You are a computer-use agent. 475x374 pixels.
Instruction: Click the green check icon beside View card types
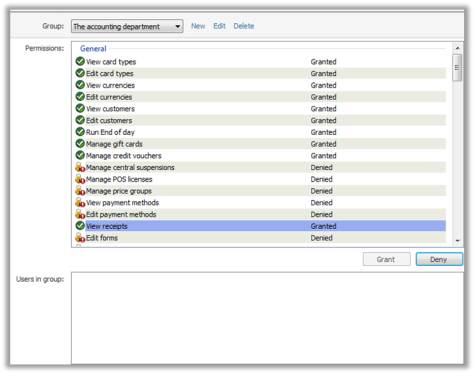point(80,61)
